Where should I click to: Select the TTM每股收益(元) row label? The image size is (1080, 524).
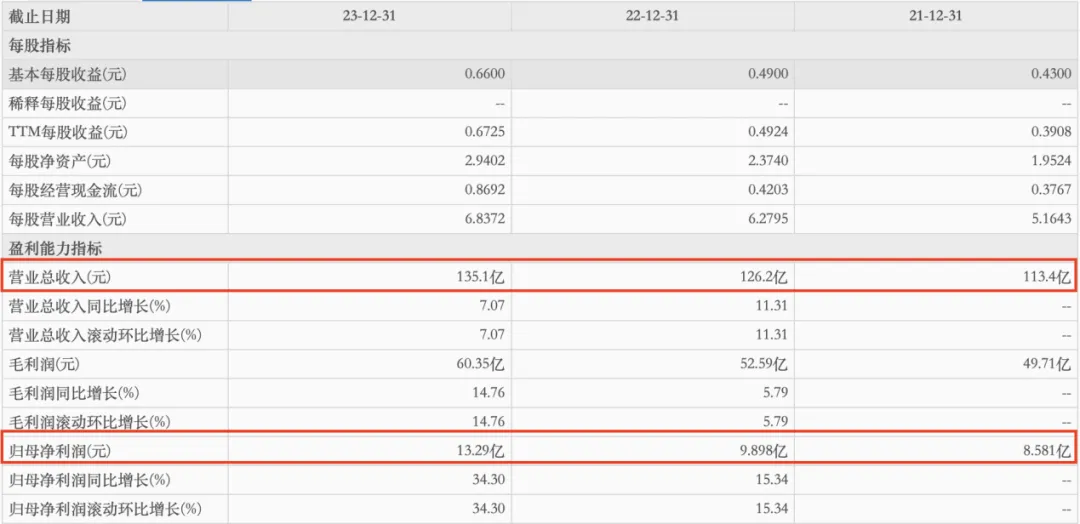pos(68,132)
